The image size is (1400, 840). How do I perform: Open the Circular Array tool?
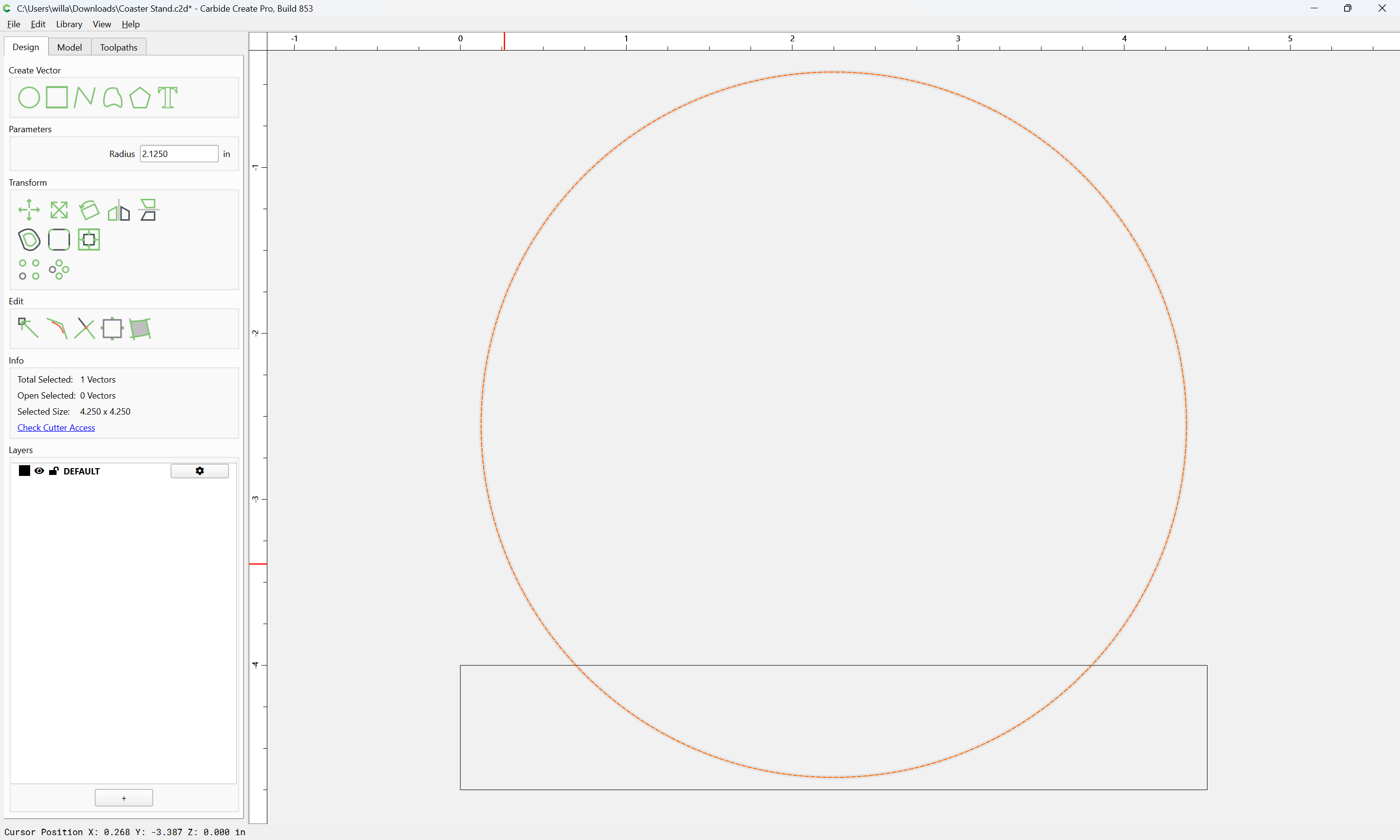[59, 269]
